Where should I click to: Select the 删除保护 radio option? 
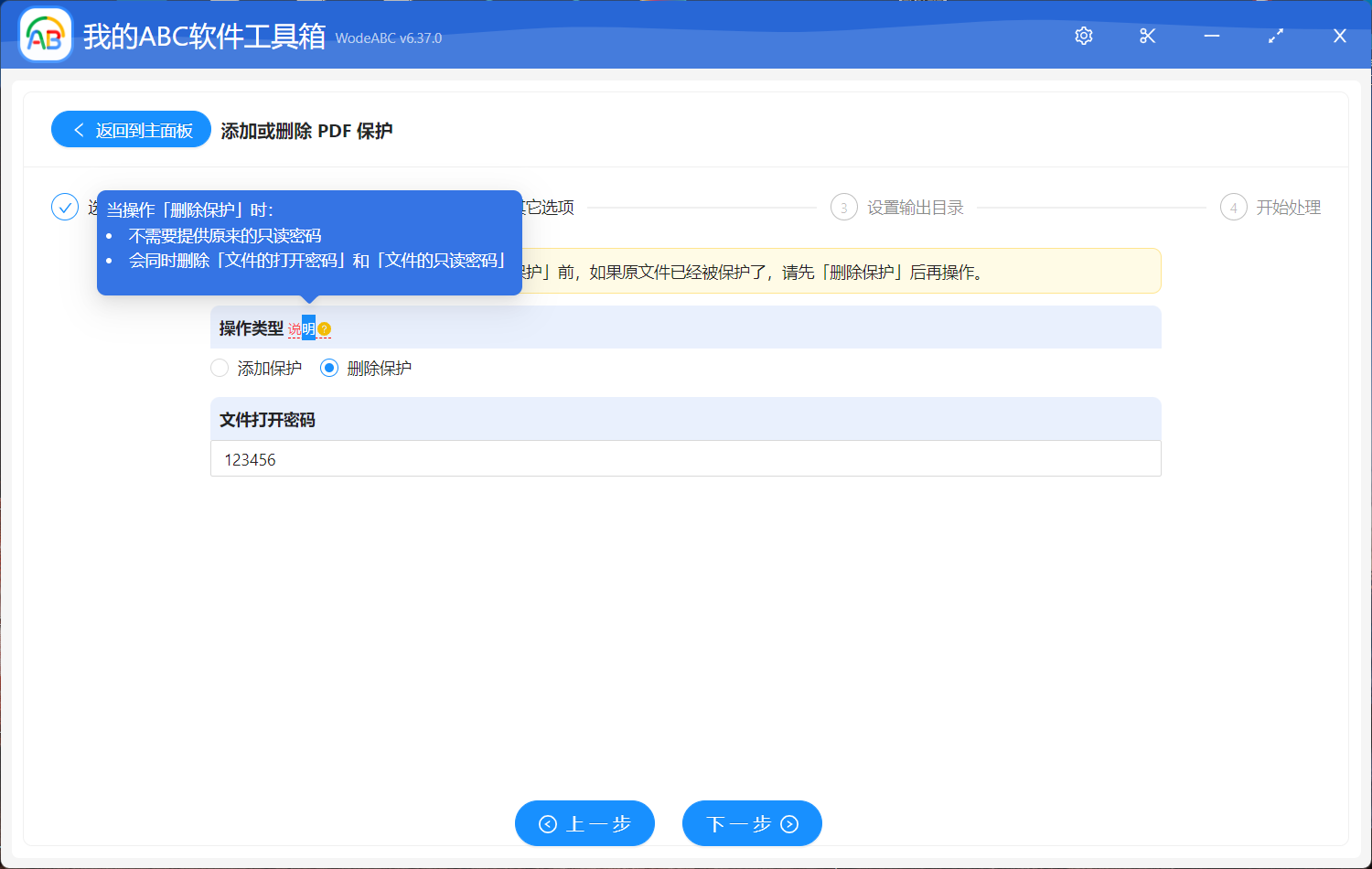[329, 368]
